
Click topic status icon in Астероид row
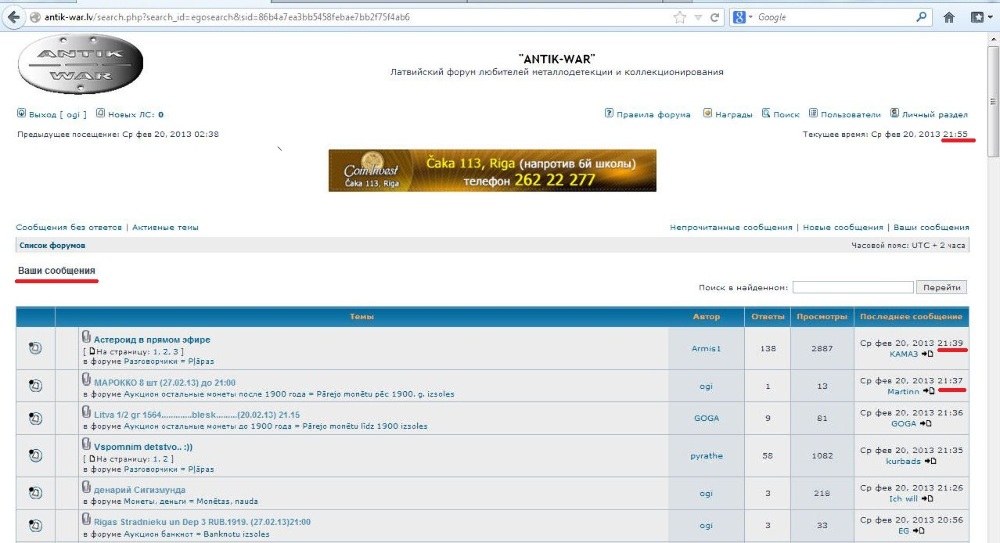[36, 348]
